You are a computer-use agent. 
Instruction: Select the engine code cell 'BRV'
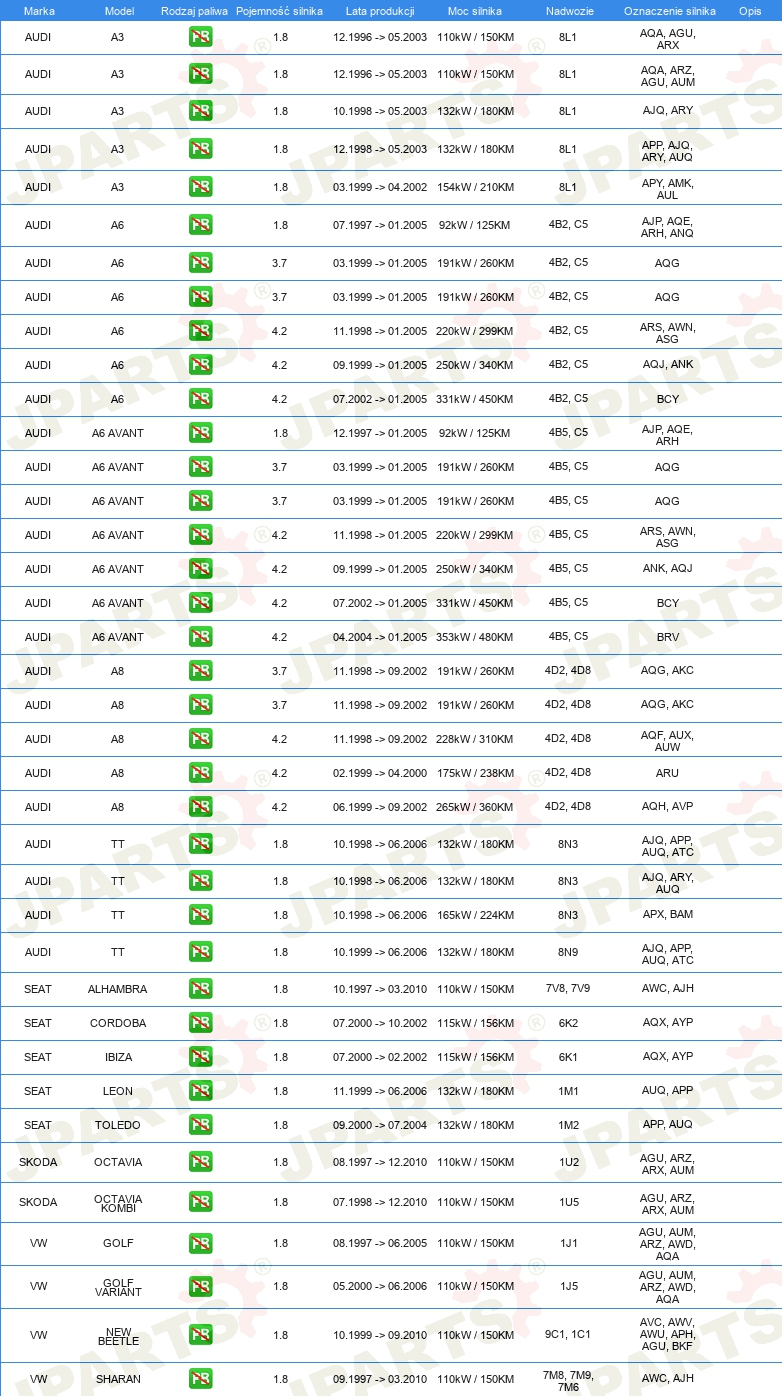tap(668, 637)
